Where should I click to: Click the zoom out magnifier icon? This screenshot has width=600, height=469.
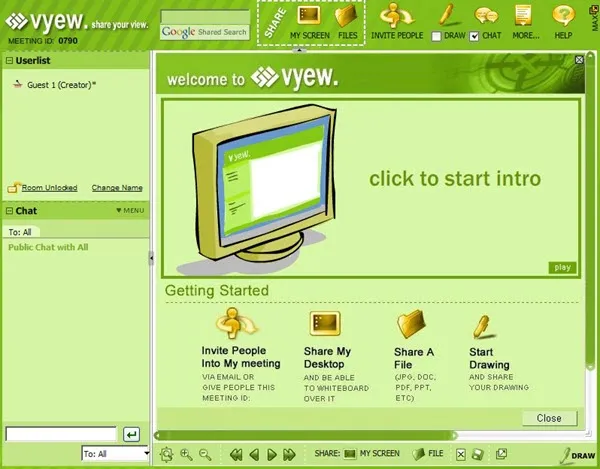pyautogui.click(x=205, y=454)
